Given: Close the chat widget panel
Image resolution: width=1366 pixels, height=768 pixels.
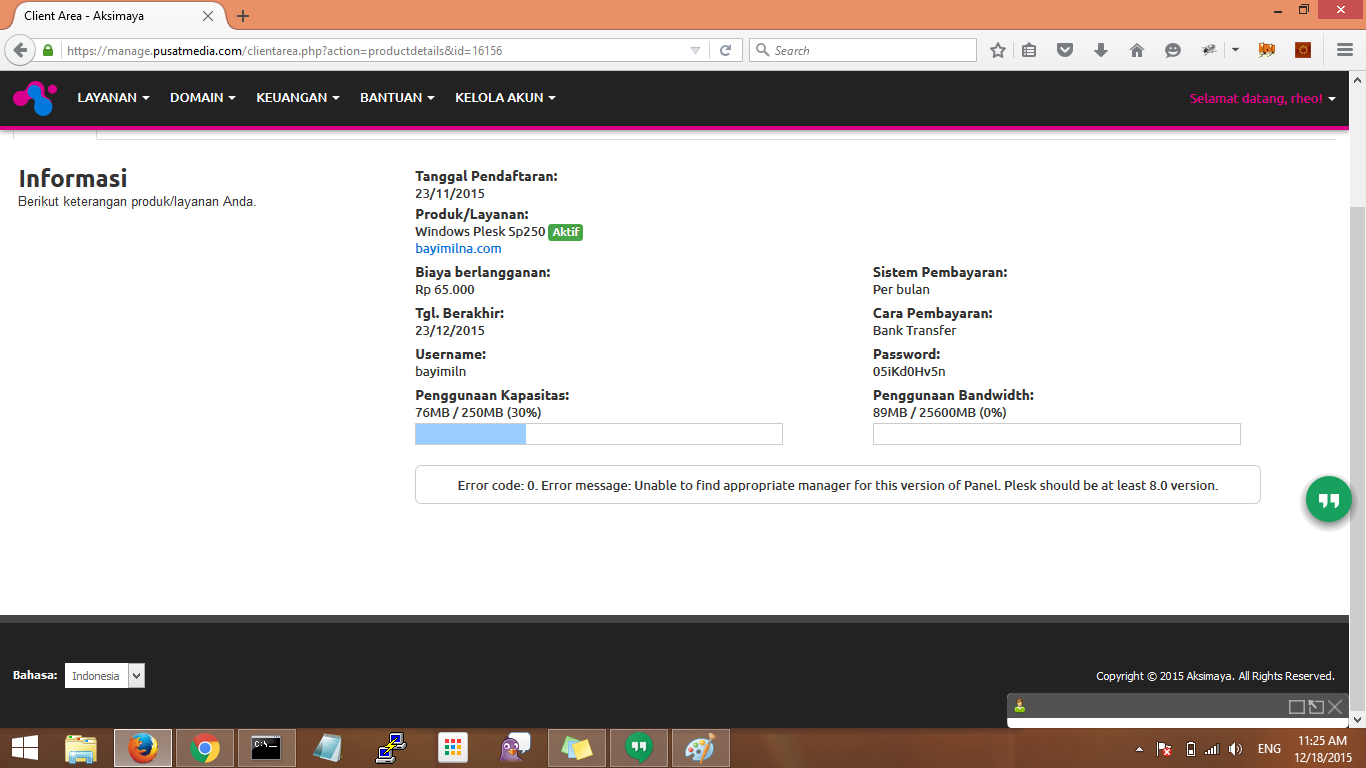Looking at the screenshot, I should (x=1335, y=707).
